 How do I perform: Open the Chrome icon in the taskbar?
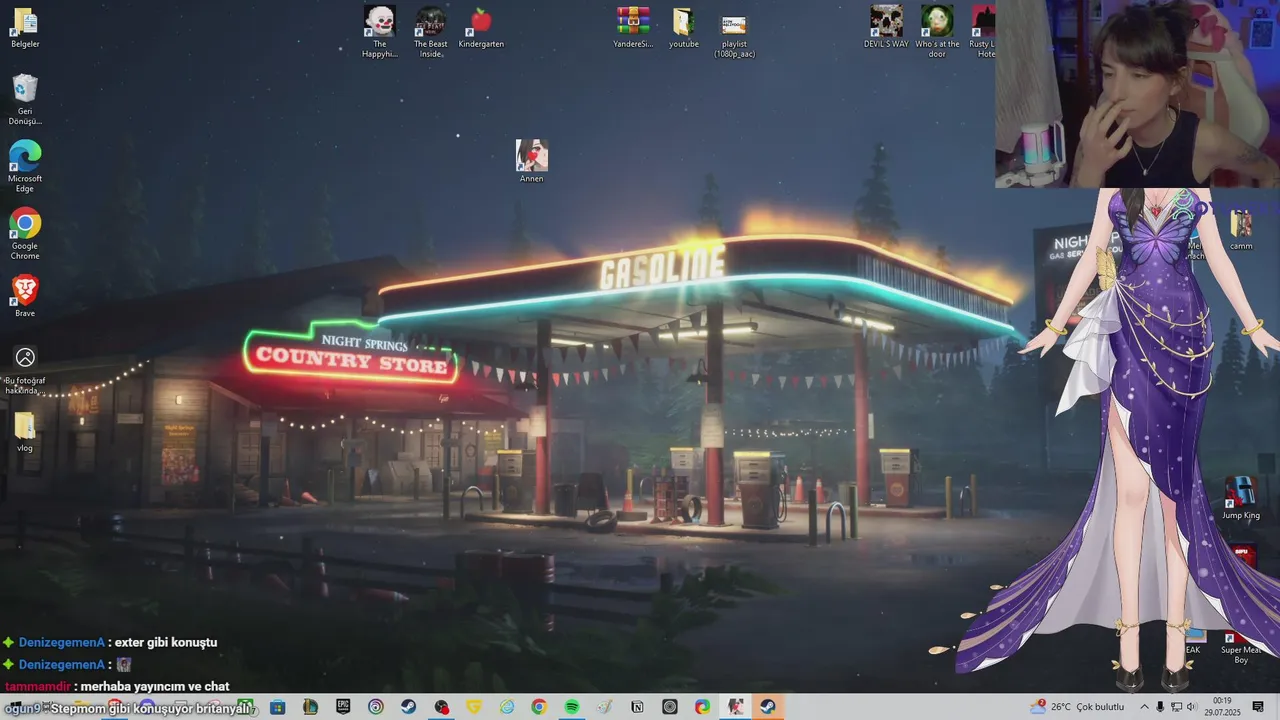point(539,707)
